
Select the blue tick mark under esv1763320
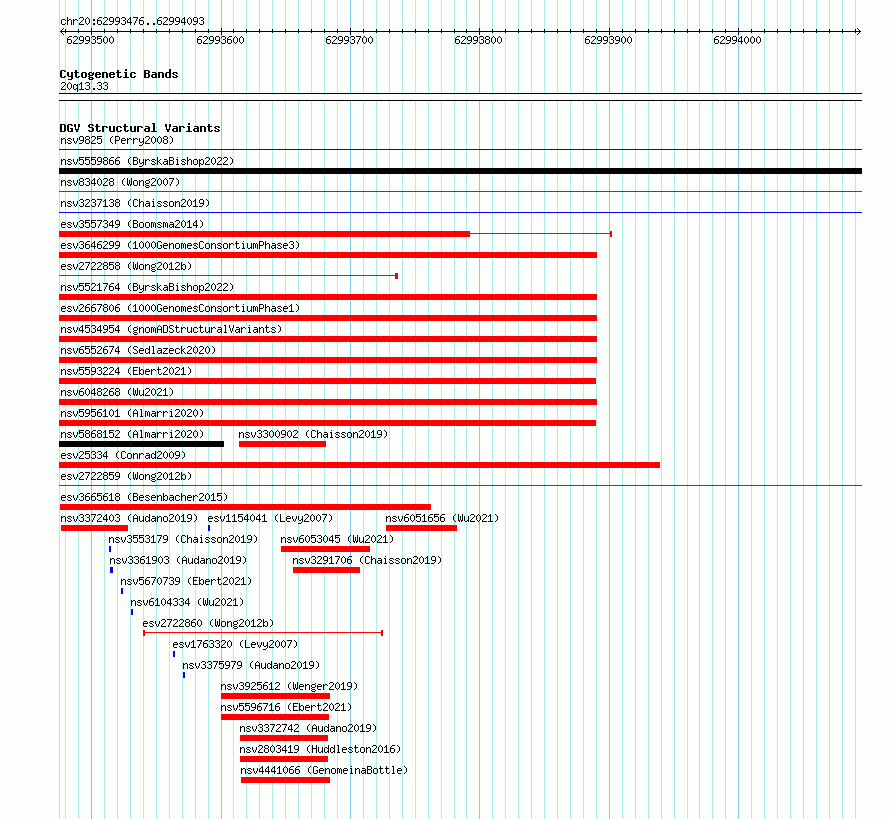coord(174,654)
